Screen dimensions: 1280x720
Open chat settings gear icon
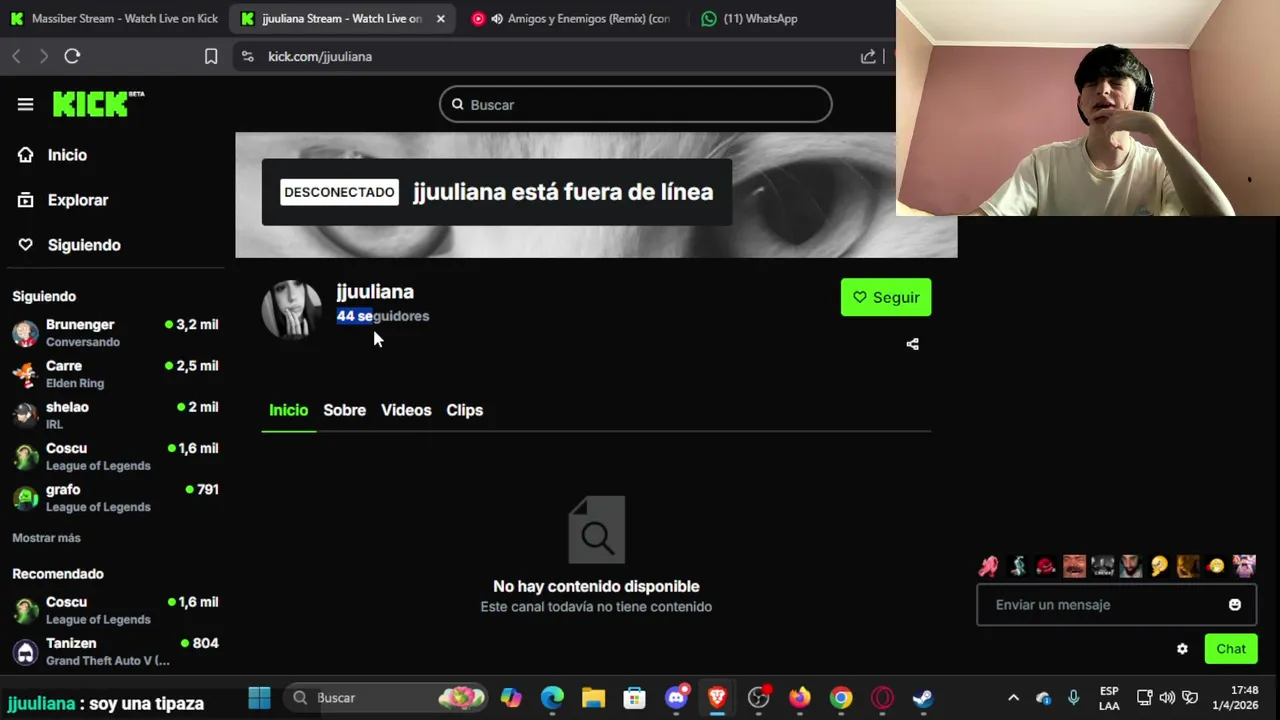point(1182,649)
